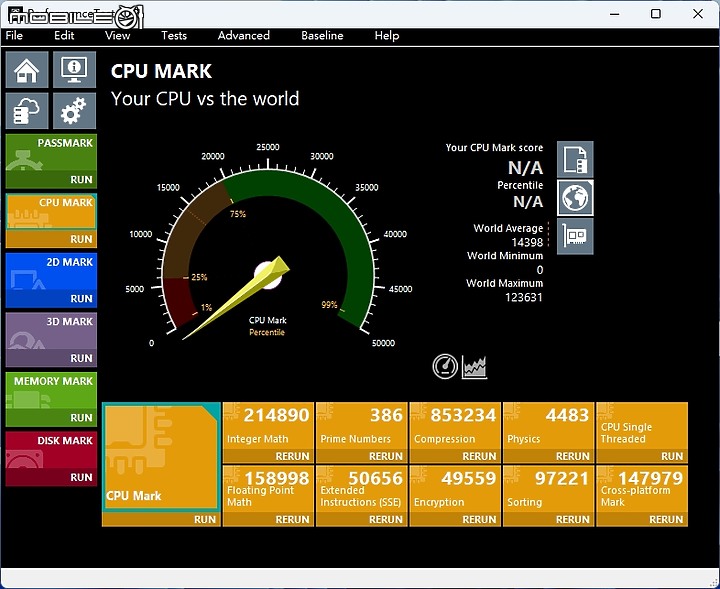Rerun the Cross-platform Mark test
The width and height of the screenshot is (720, 589).
coord(666,519)
